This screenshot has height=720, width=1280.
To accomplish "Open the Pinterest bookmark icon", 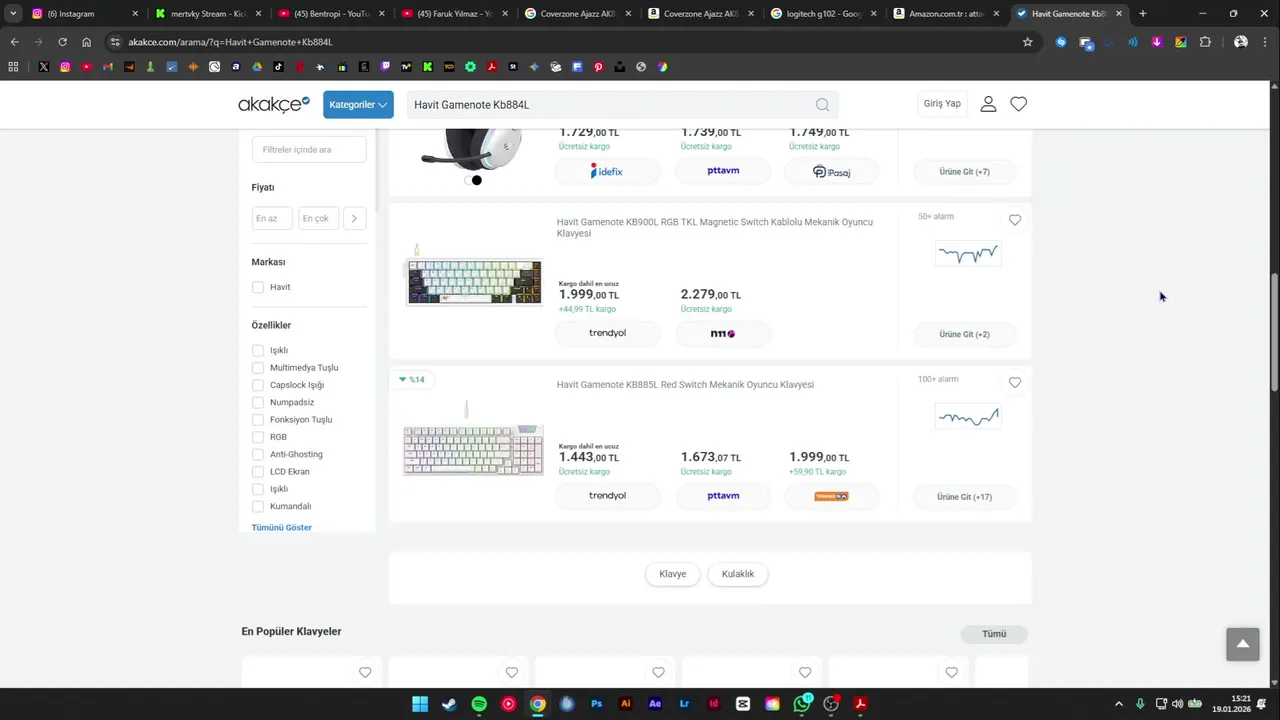I will [x=598, y=67].
